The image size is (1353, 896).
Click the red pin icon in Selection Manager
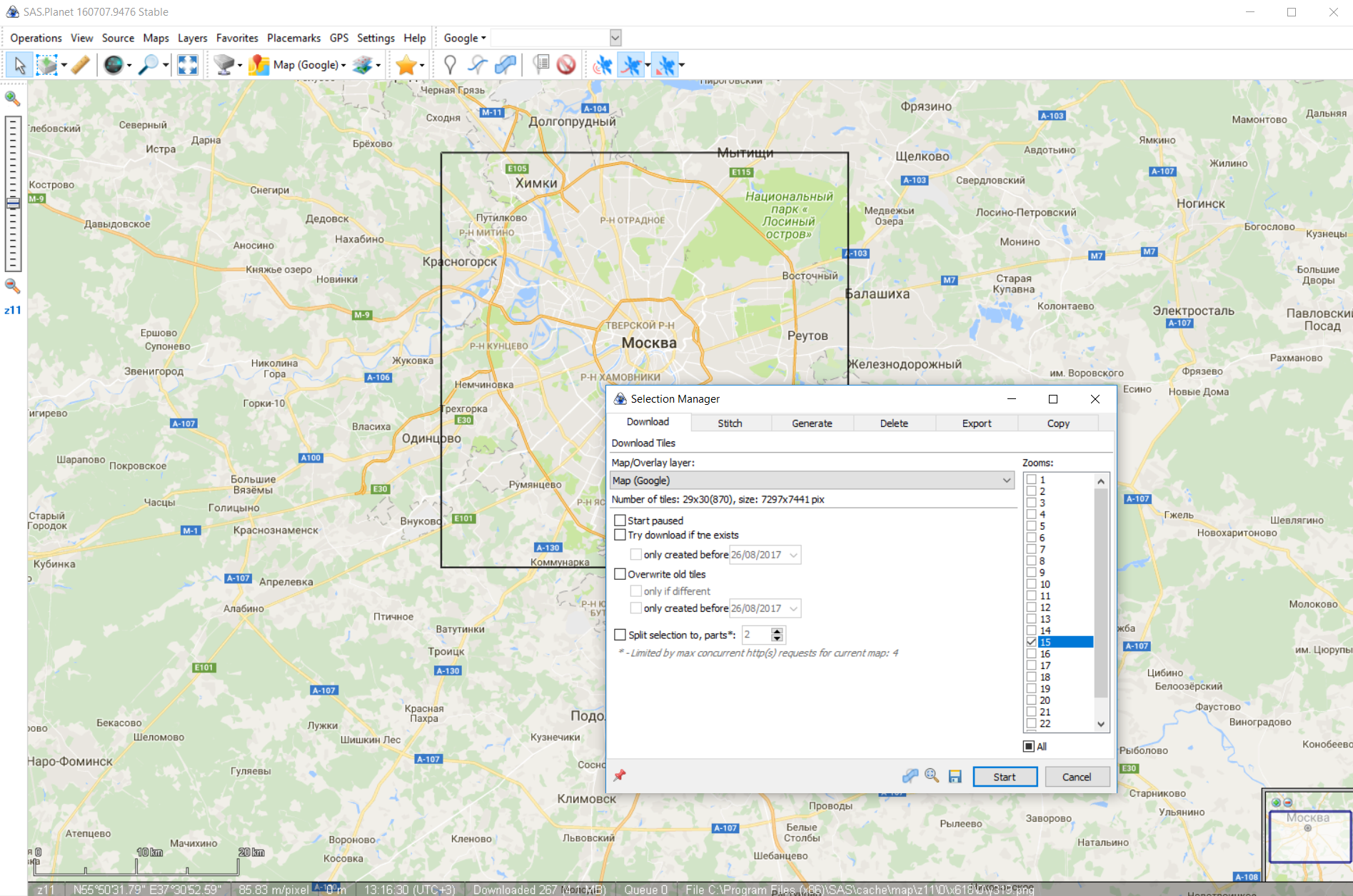pyautogui.click(x=620, y=775)
